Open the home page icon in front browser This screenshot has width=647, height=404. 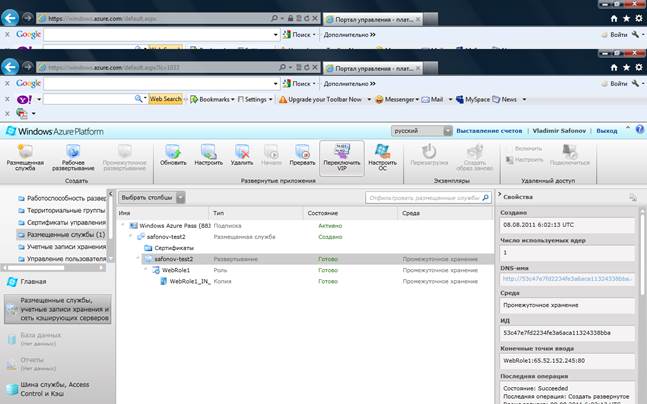point(614,67)
